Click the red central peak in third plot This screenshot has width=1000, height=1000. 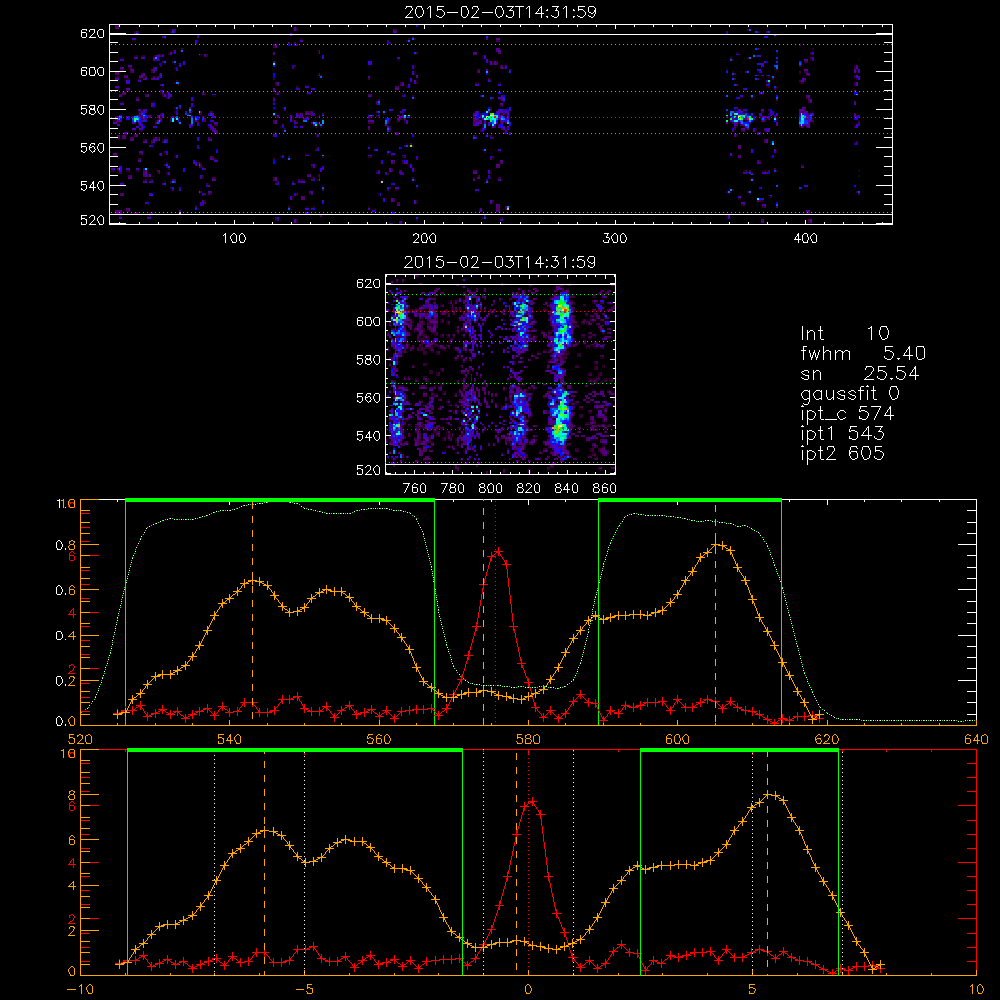point(497,552)
